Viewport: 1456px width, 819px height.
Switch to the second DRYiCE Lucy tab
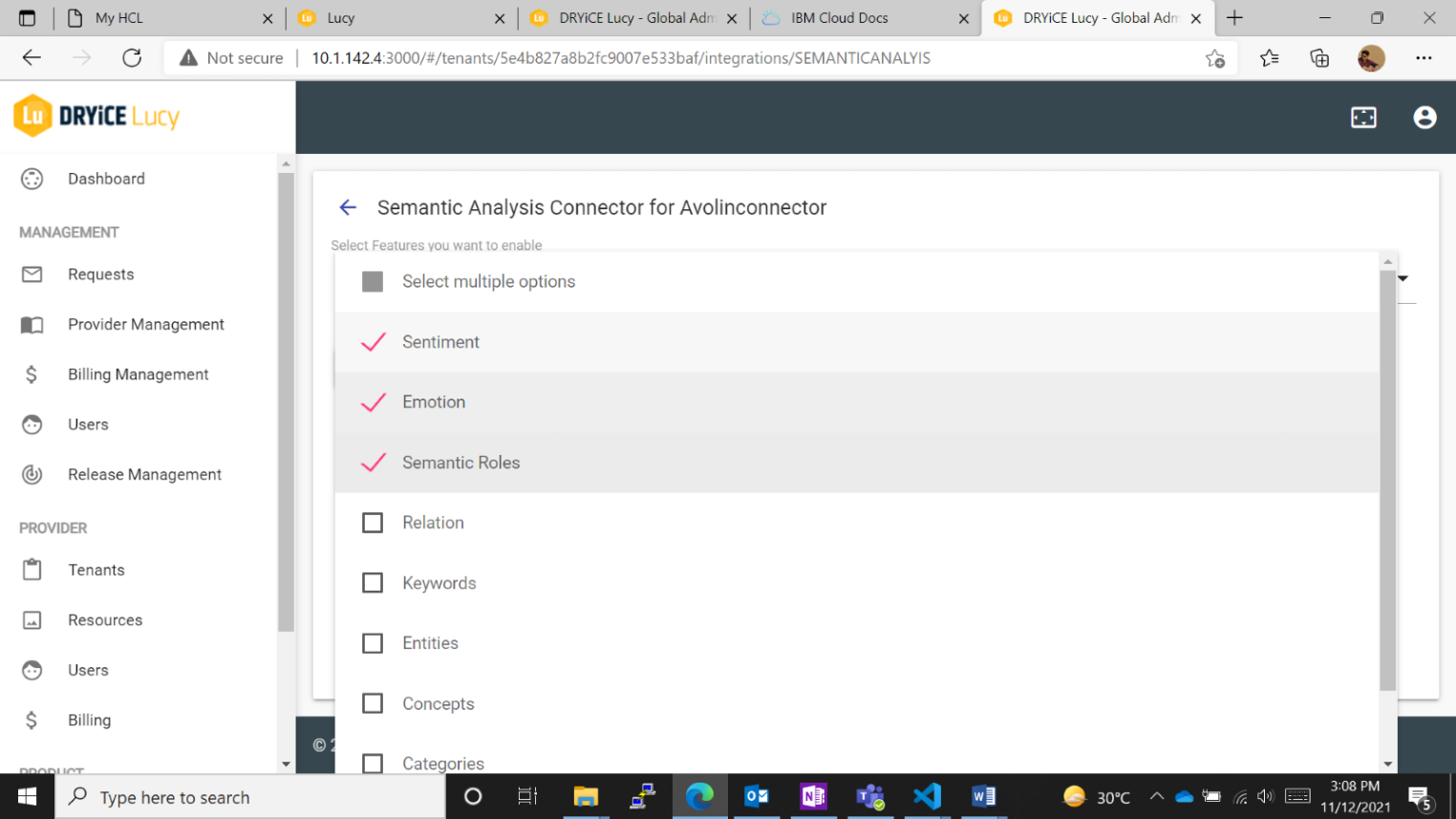pyautogui.click(x=1098, y=18)
